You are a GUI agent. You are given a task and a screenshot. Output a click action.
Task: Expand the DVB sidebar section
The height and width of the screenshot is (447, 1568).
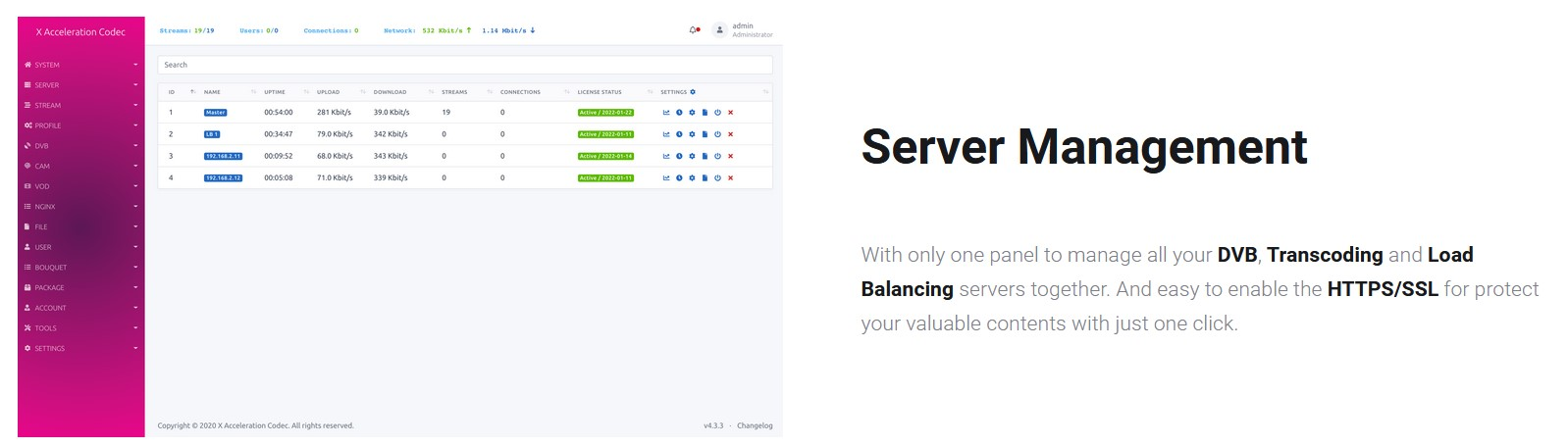(80, 146)
